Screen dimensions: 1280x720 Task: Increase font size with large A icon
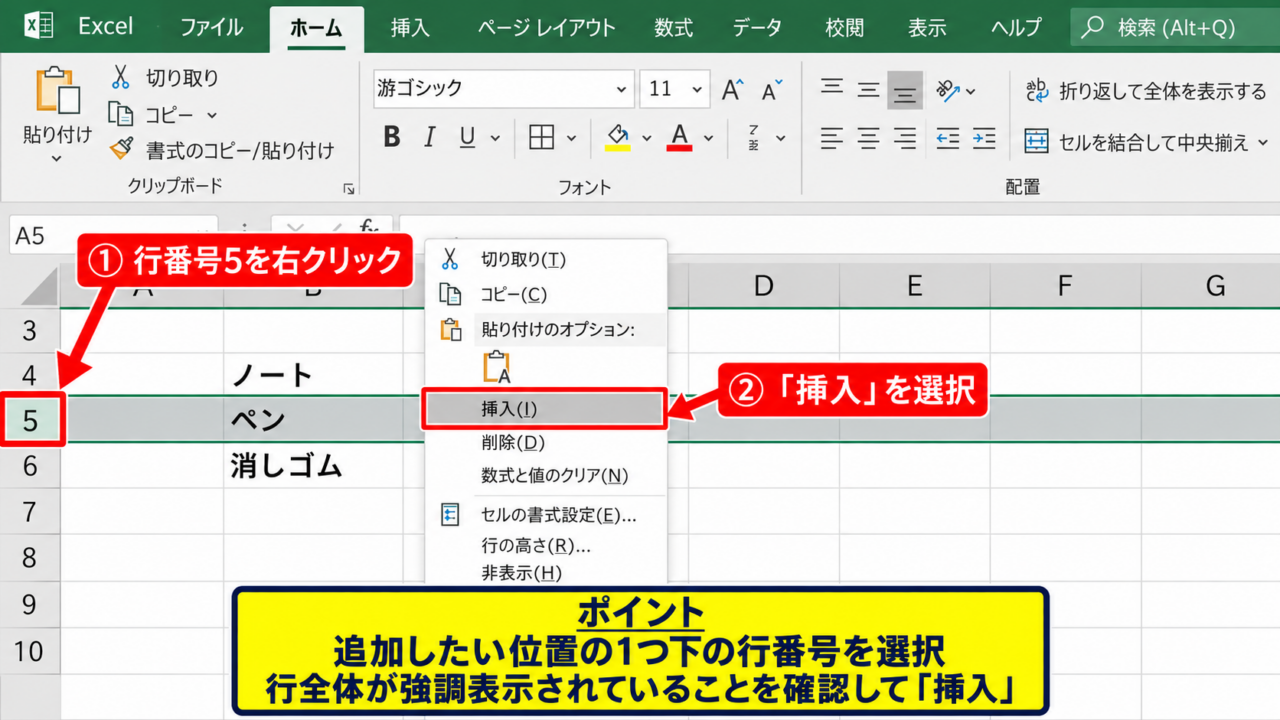733,89
